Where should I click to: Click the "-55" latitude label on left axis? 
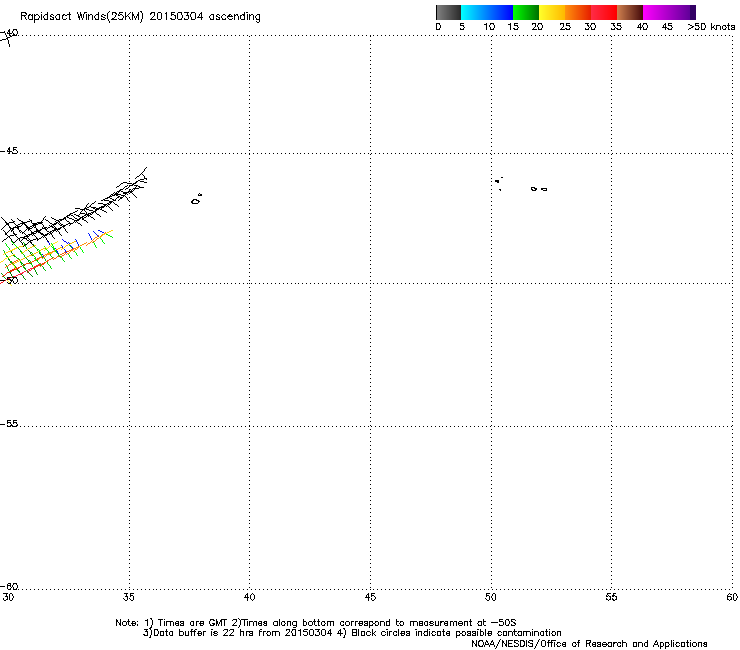[9, 424]
